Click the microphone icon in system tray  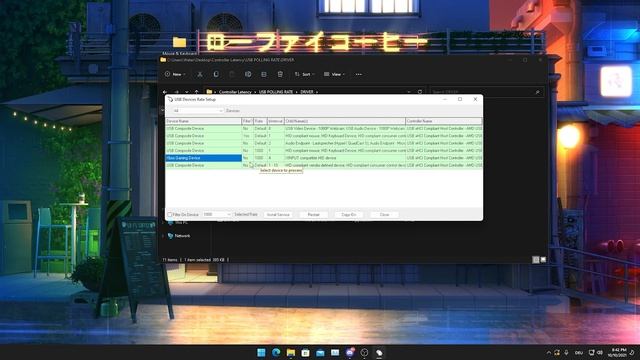566,353
